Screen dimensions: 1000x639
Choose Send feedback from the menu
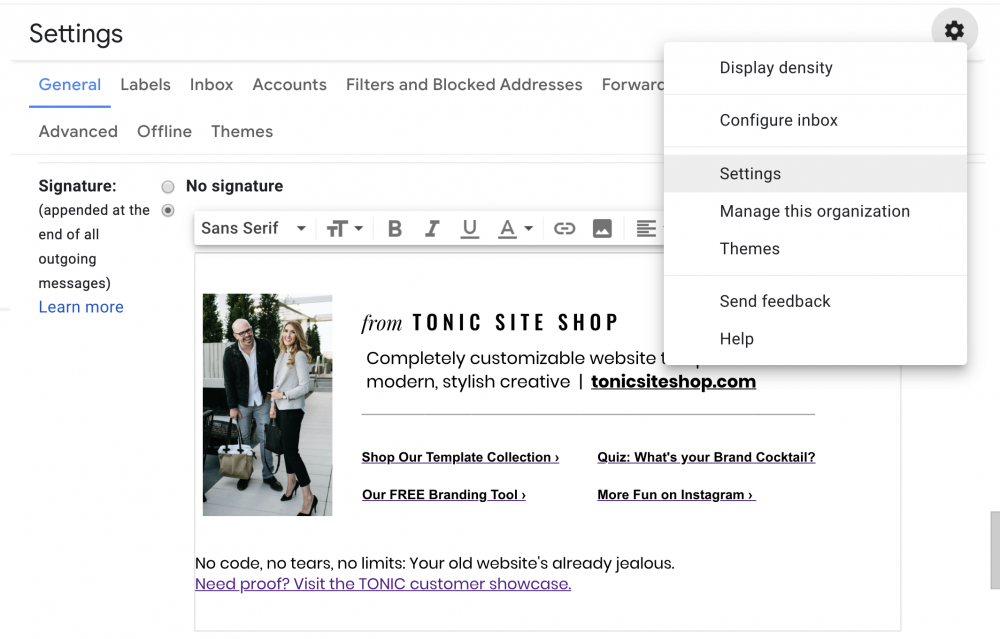(775, 301)
